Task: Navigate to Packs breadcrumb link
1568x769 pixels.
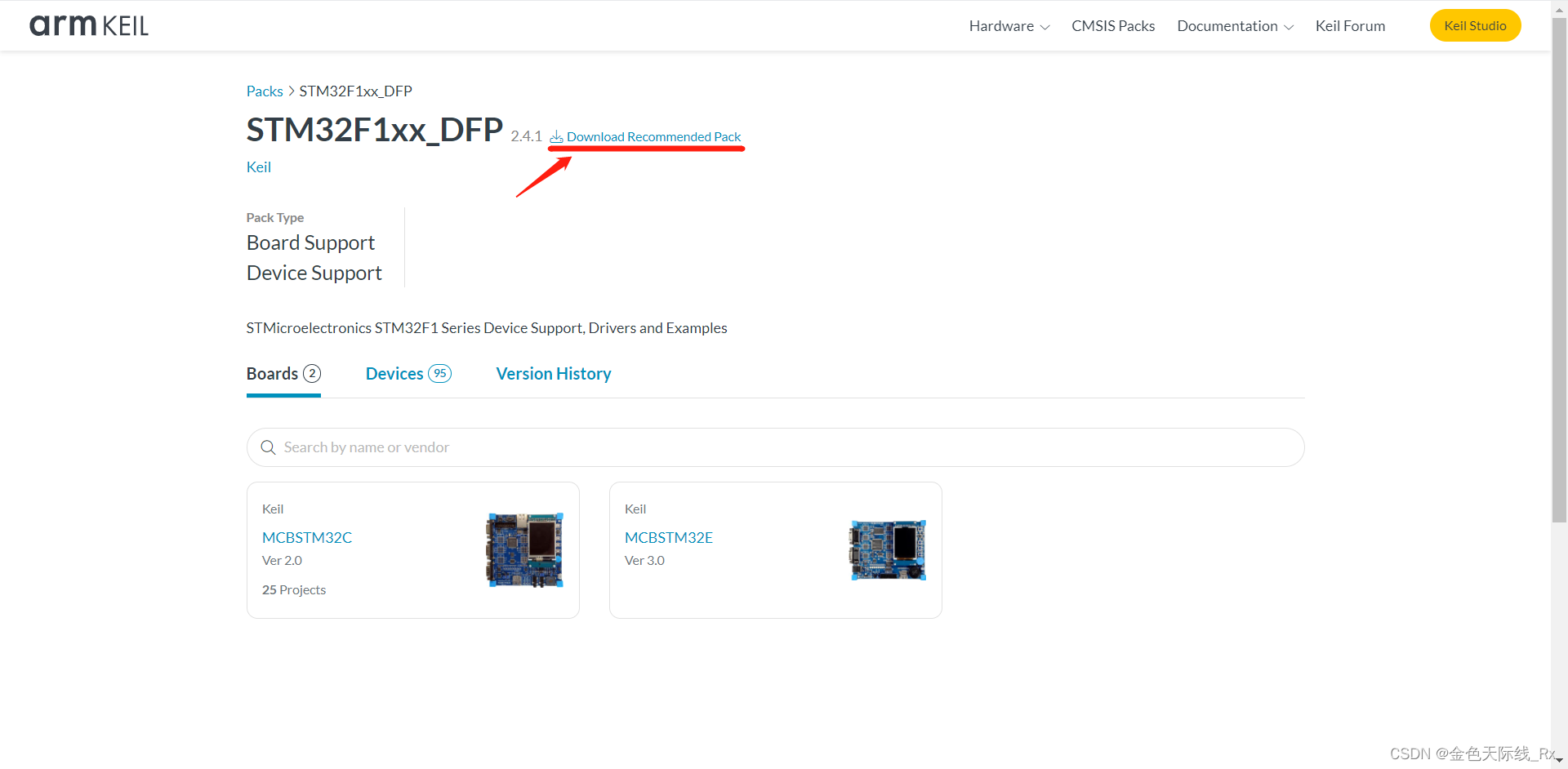Action: click(265, 91)
